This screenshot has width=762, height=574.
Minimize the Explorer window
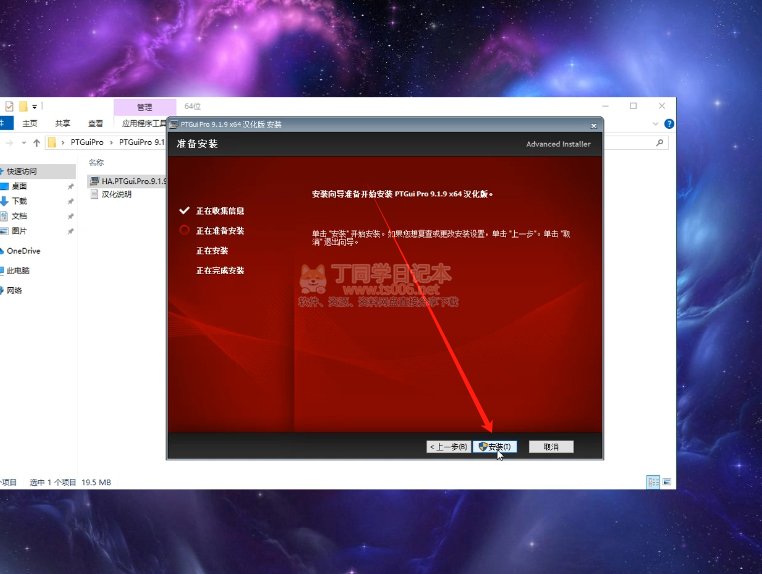[605, 106]
